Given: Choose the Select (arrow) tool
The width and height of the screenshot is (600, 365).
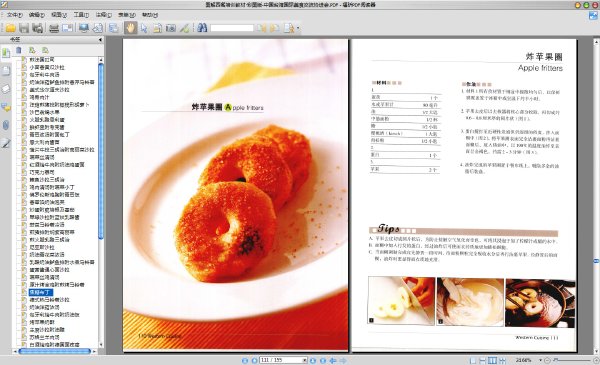Looking at the screenshot, I should 144,28.
